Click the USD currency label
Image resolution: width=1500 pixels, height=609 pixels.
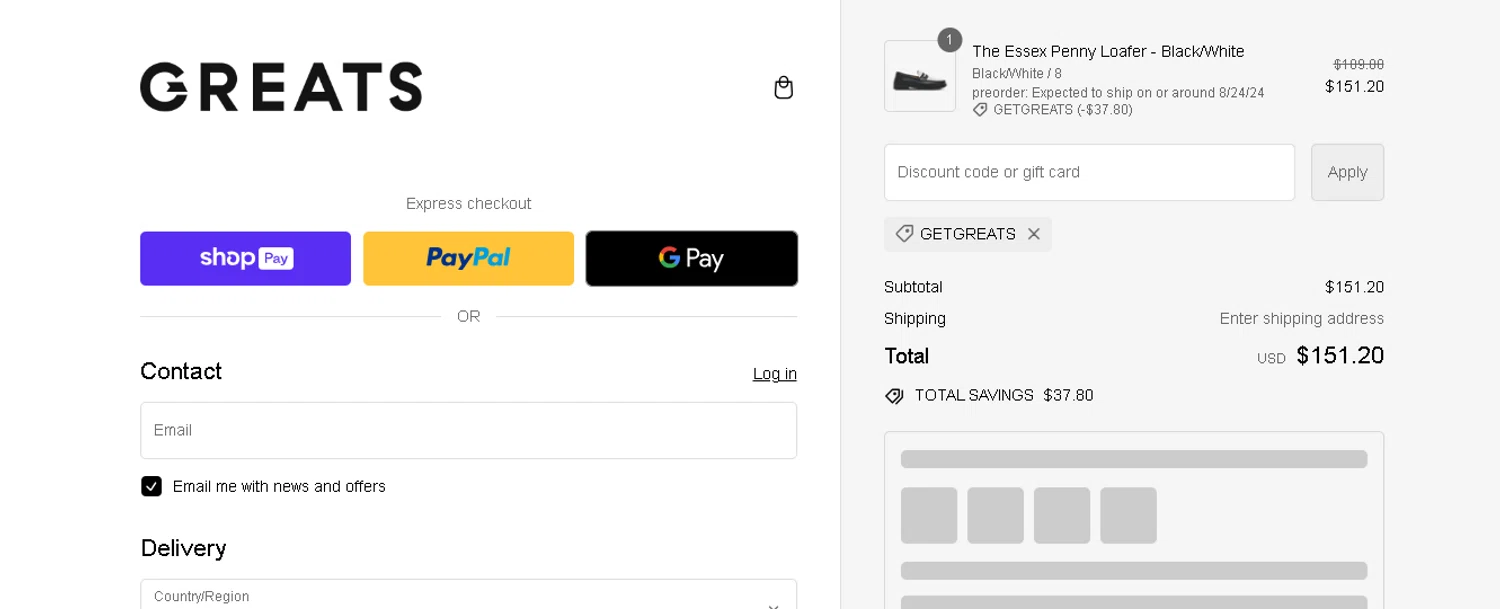[1271, 359]
